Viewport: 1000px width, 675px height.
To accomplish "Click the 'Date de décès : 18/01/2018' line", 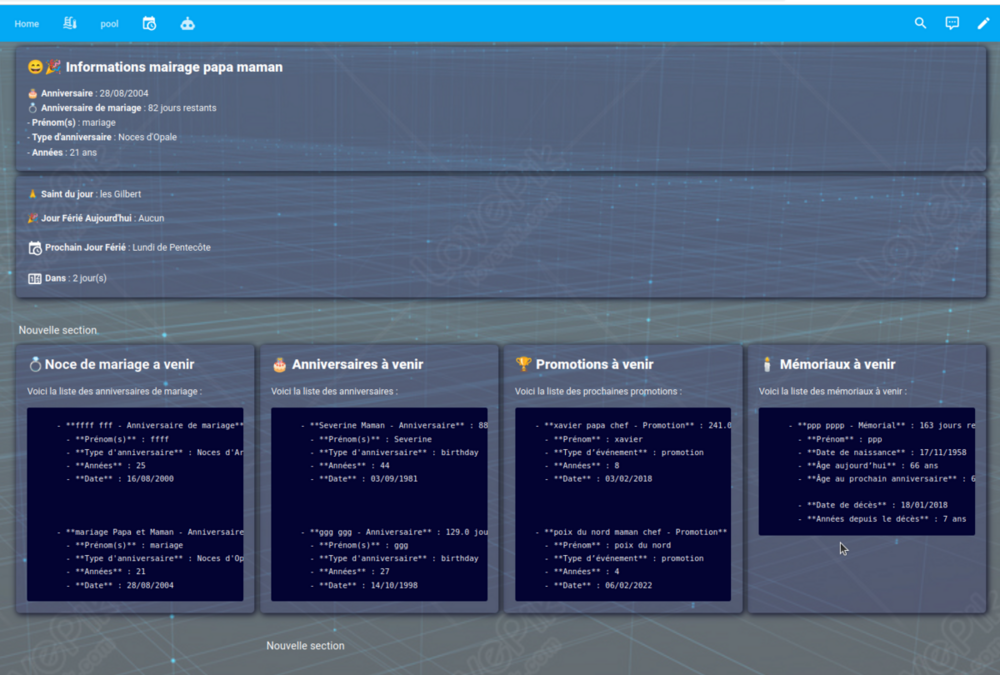I will (x=873, y=505).
